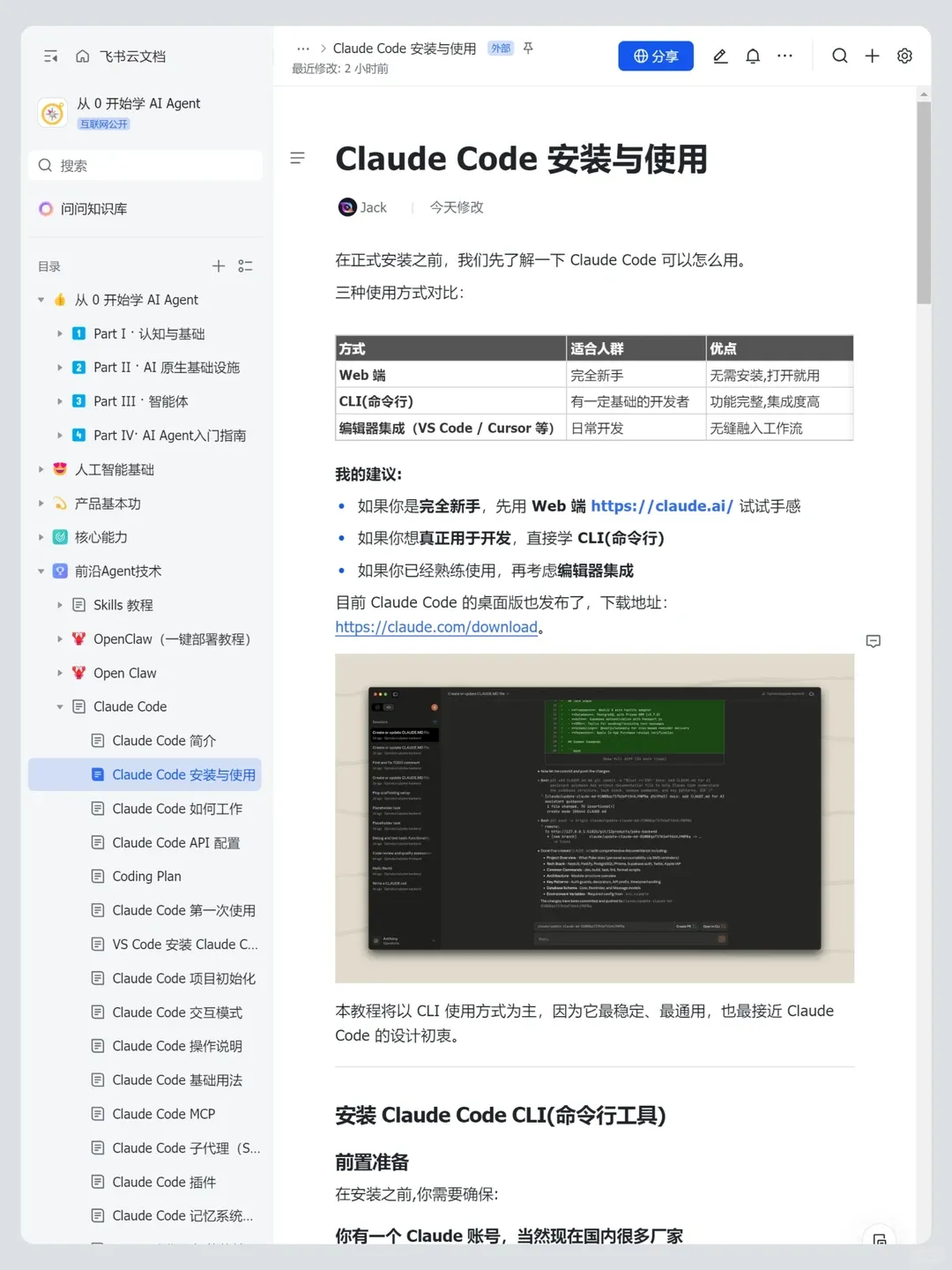Select the 编辑器集成 table cell
This screenshot has width=952, height=1270.
450,428
